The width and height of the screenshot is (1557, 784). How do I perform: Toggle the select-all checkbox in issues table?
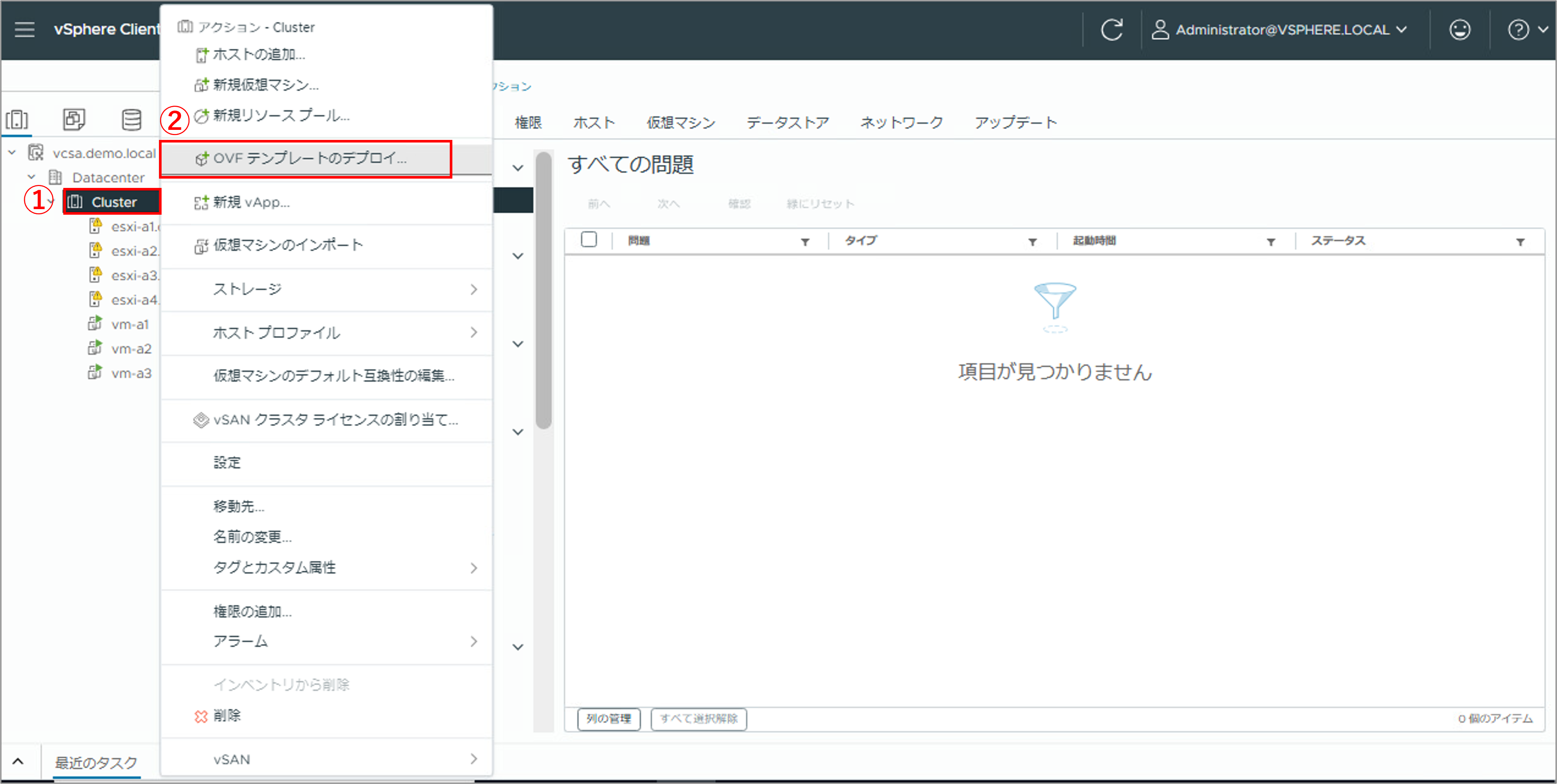(589, 240)
